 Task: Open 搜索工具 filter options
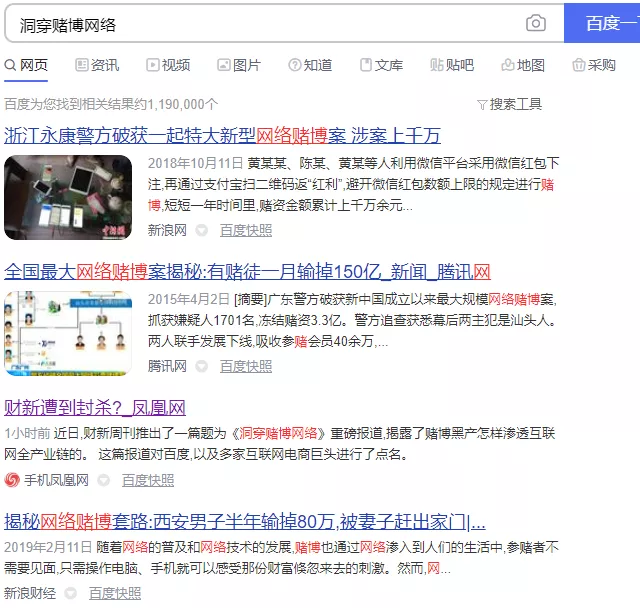coord(509,104)
